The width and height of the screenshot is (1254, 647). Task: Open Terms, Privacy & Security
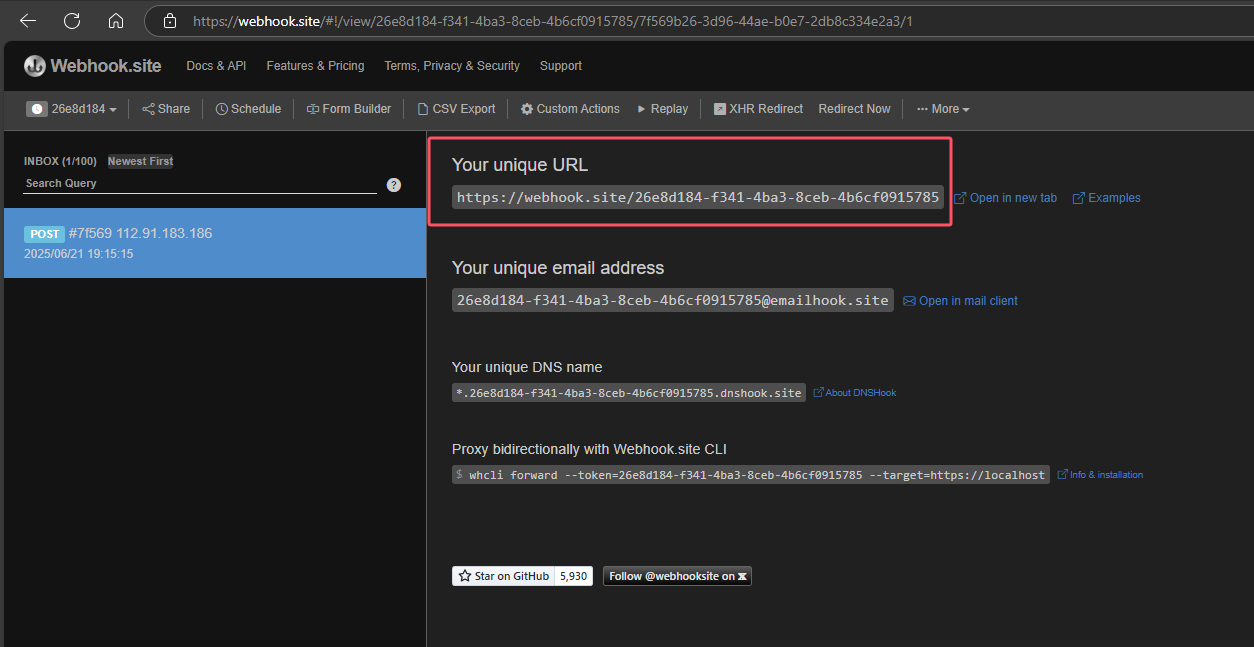[452, 66]
